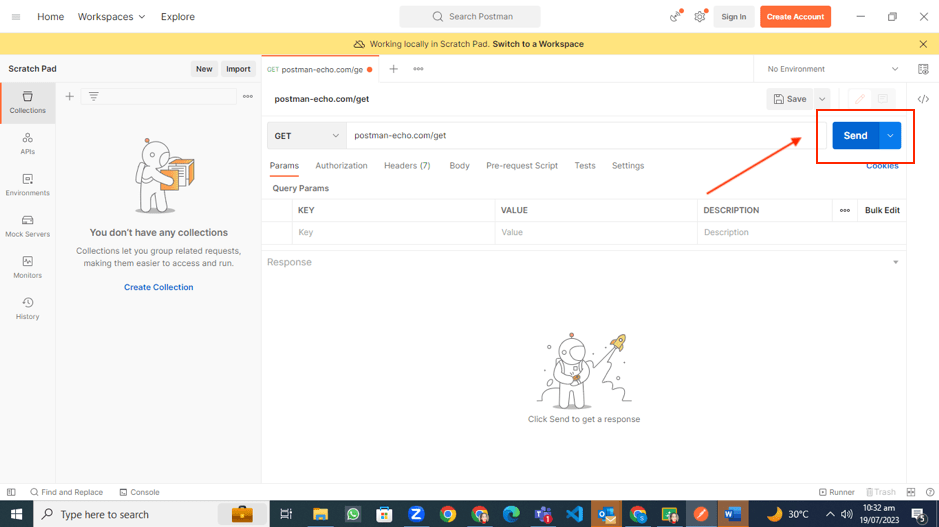The image size is (939, 527).
Task: Open Visual Studio Code from the taskbar
Action: tap(574, 514)
